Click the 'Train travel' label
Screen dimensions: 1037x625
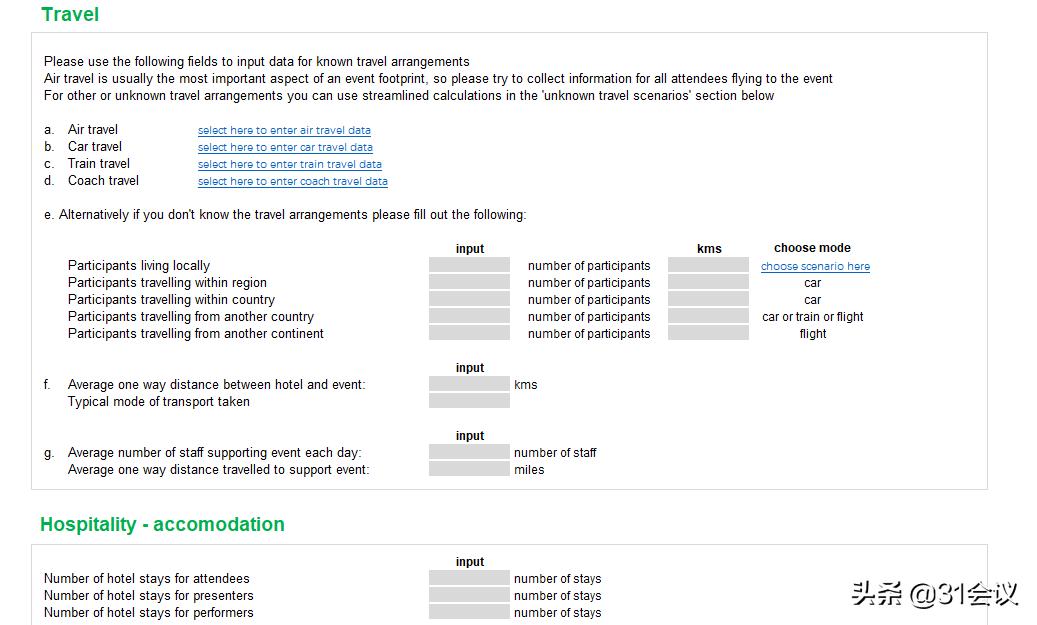pyautogui.click(x=99, y=163)
